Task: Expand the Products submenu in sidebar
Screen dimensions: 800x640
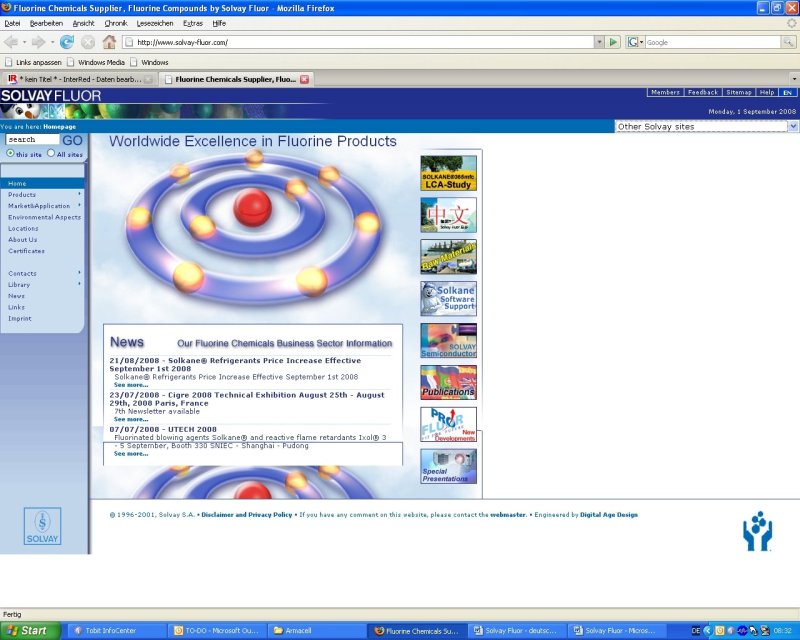Action: pos(80,194)
